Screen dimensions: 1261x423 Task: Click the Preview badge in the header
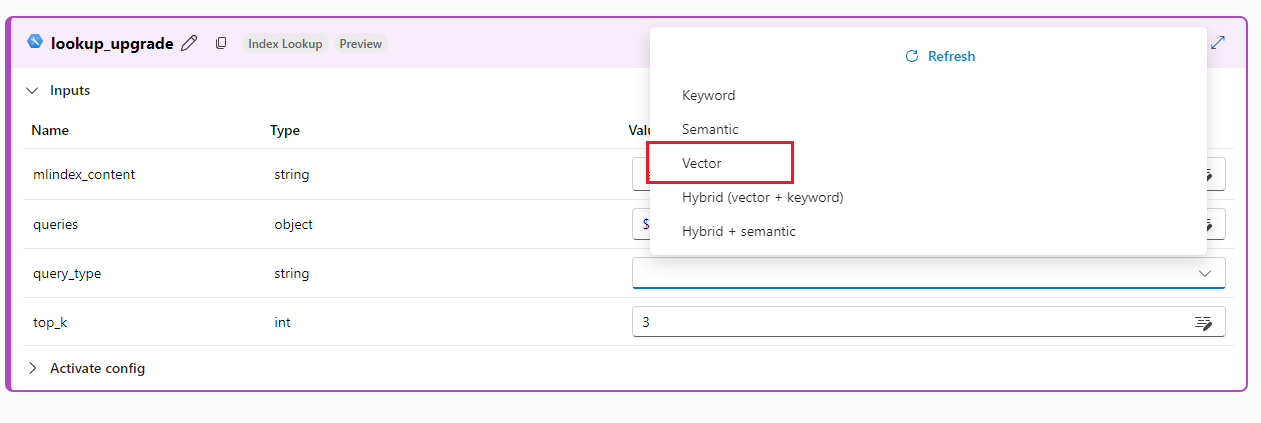360,44
